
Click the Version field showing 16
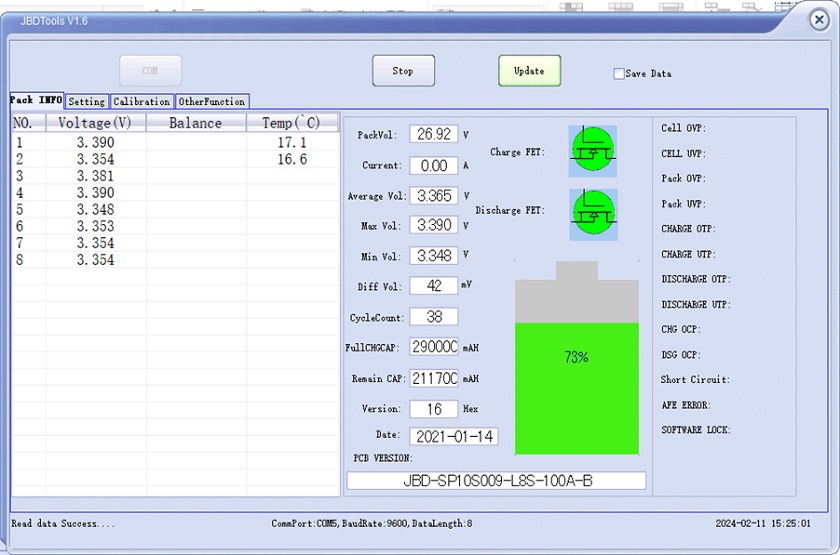click(434, 409)
